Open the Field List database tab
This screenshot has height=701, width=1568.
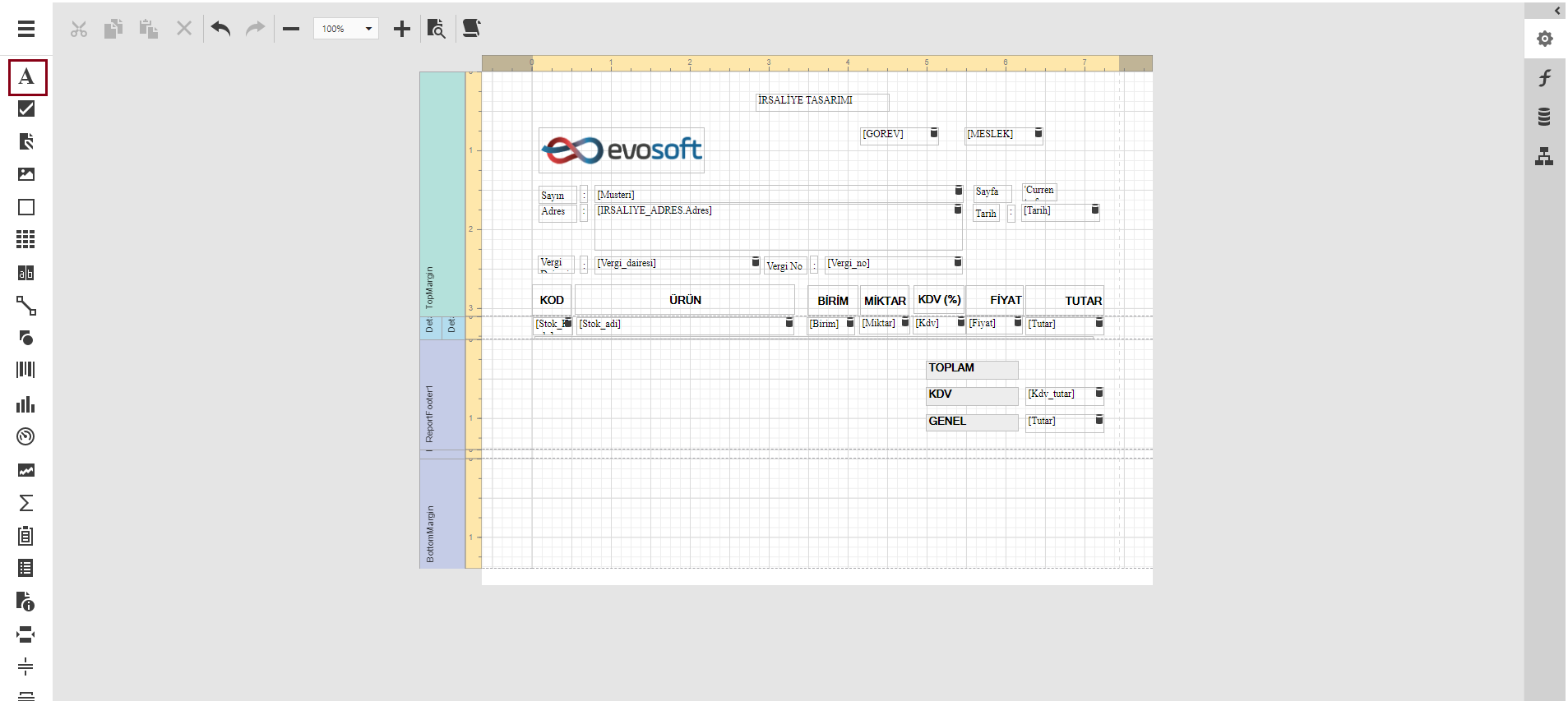pos(1545,117)
